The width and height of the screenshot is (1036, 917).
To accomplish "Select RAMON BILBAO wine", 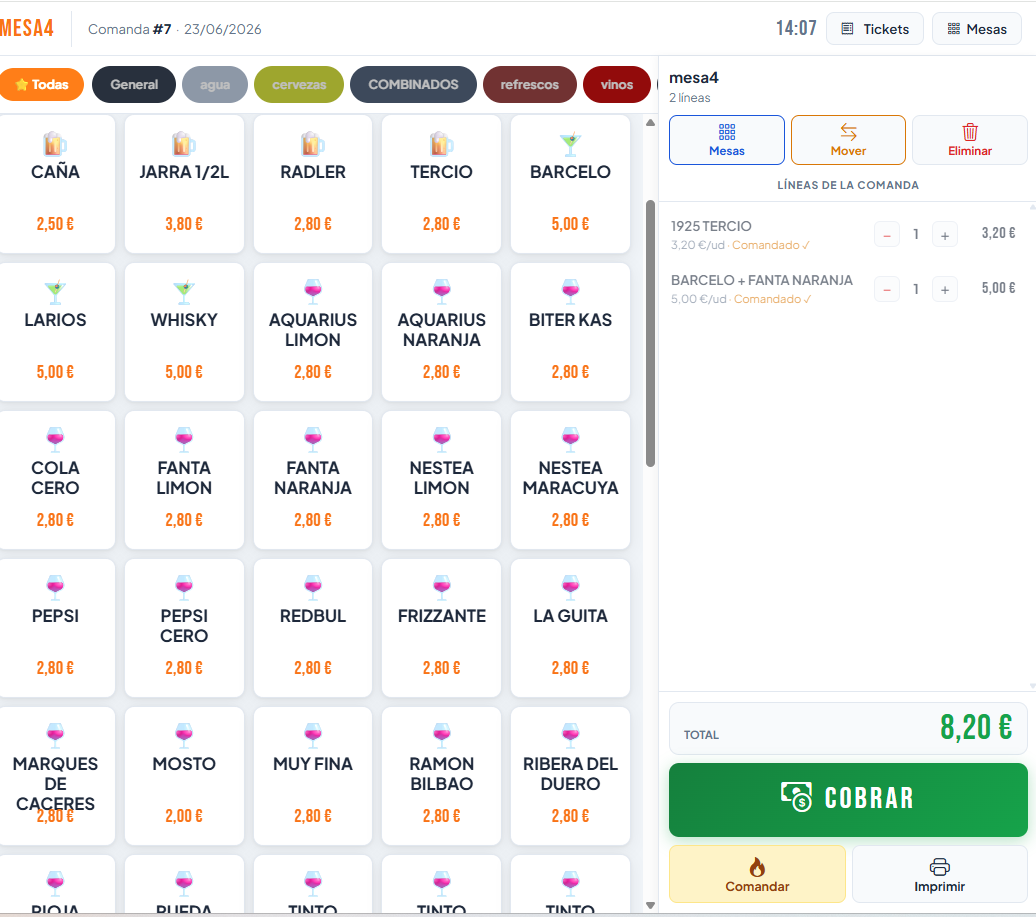I will click(441, 776).
